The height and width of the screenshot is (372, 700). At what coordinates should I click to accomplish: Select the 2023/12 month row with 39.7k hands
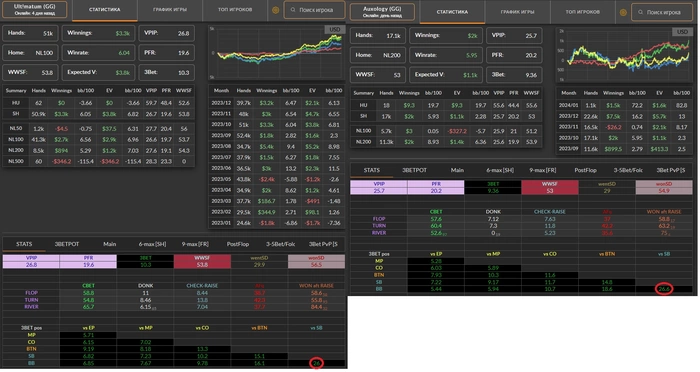coord(277,103)
